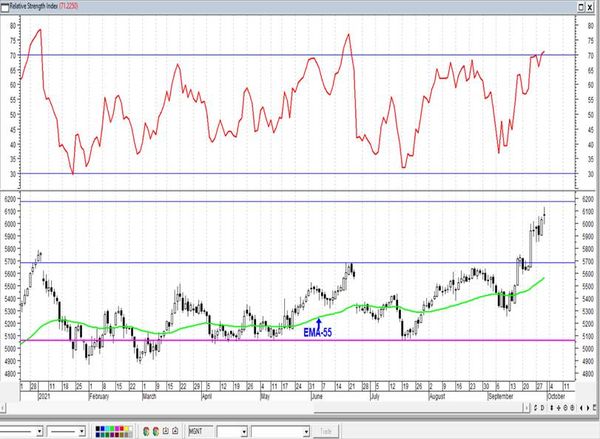Viewport: 600px width, 439px height.
Task: Click the Relative Strength Index pane icon
Action: 5,7
